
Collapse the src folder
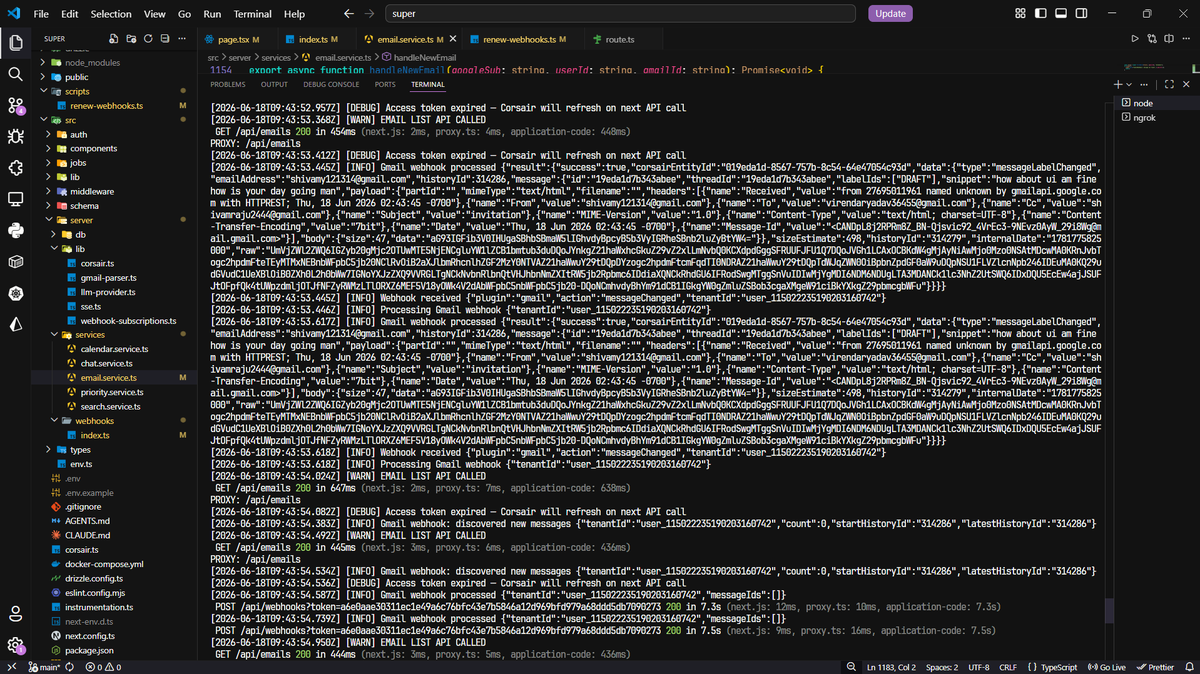[x=70, y=120]
